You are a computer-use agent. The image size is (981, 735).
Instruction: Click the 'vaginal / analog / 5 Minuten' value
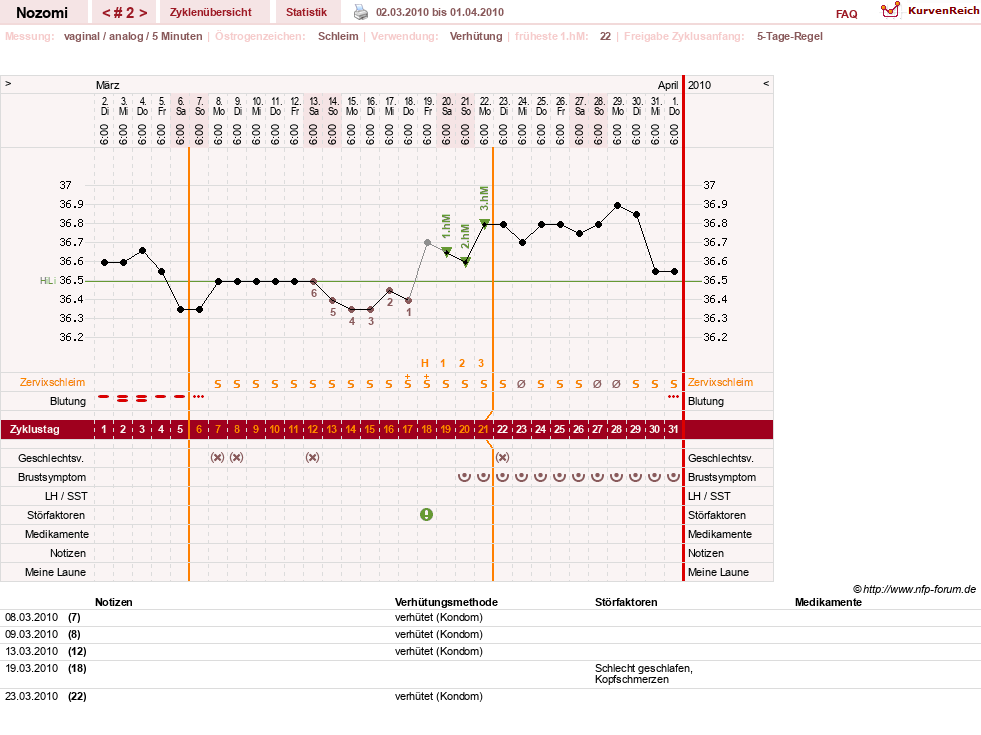click(133, 36)
